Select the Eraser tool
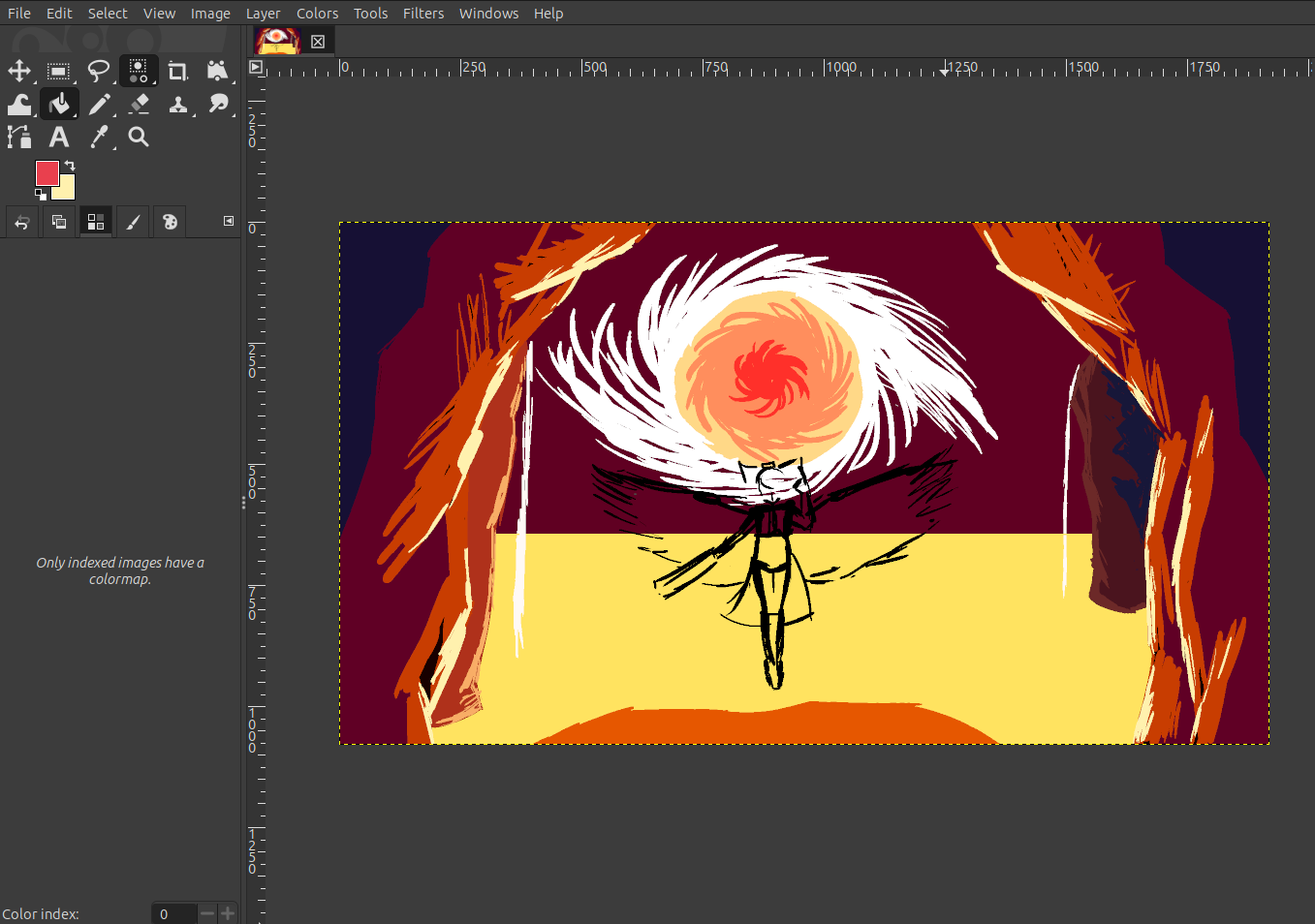This screenshot has width=1315, height=924. tap(139, 104)
